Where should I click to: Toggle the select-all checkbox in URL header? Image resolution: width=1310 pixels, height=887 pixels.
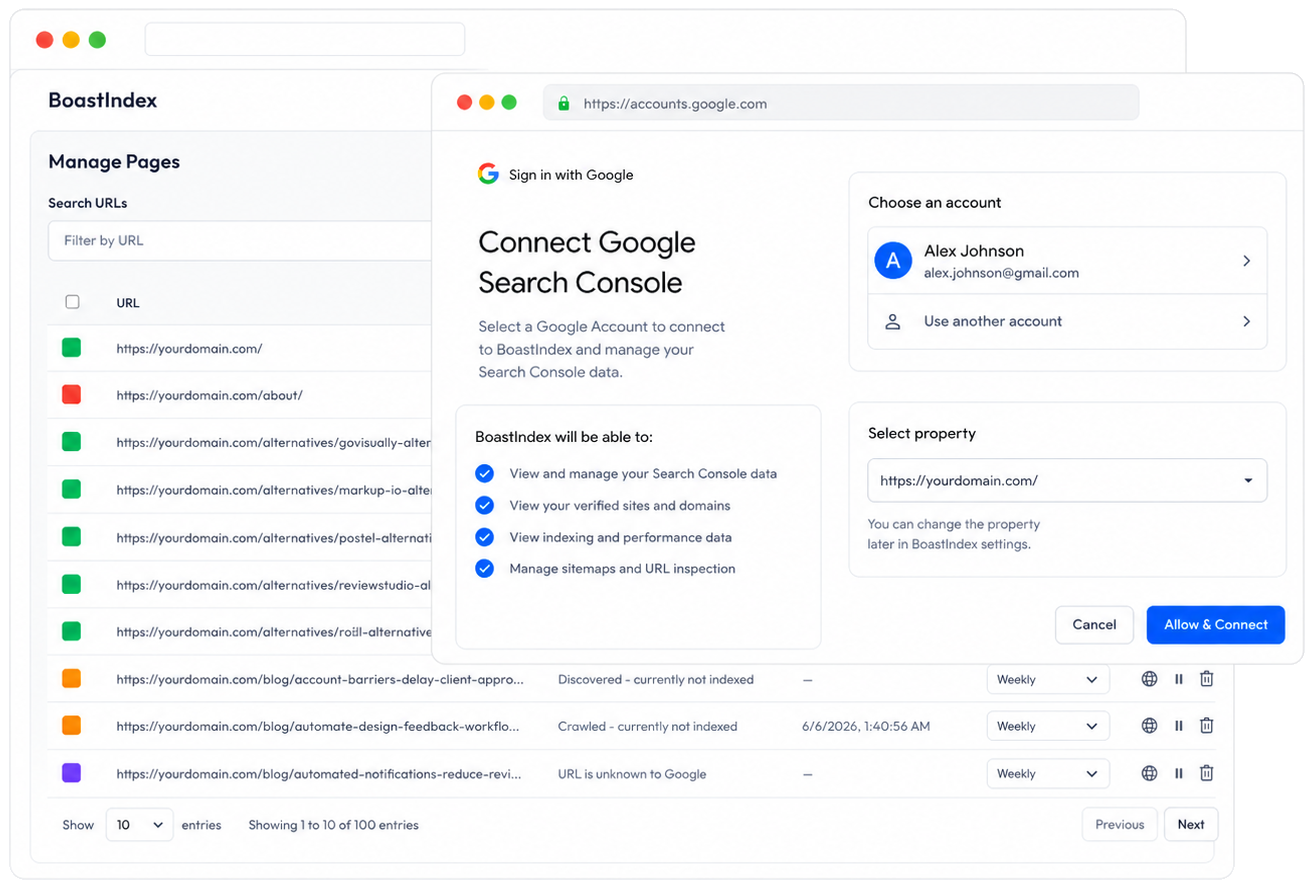pyautogui.click(x=72, y=302)
